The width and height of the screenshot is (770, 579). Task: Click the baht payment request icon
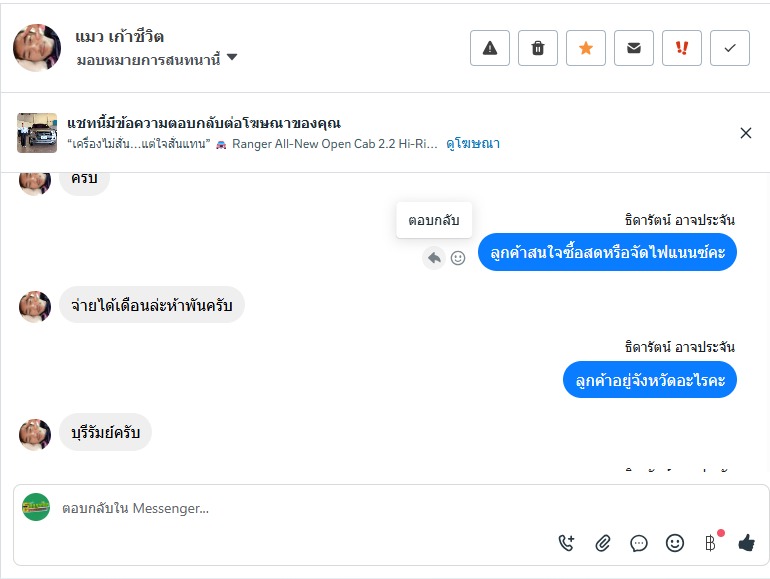click(711, 543)
